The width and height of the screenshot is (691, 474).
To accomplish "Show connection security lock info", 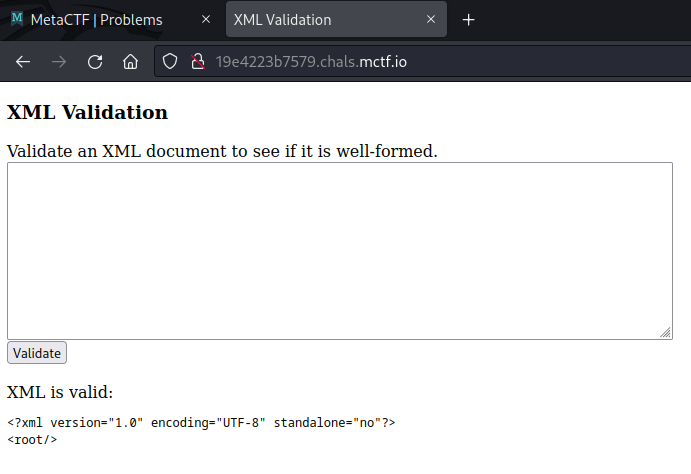I will tap(197, 62).
